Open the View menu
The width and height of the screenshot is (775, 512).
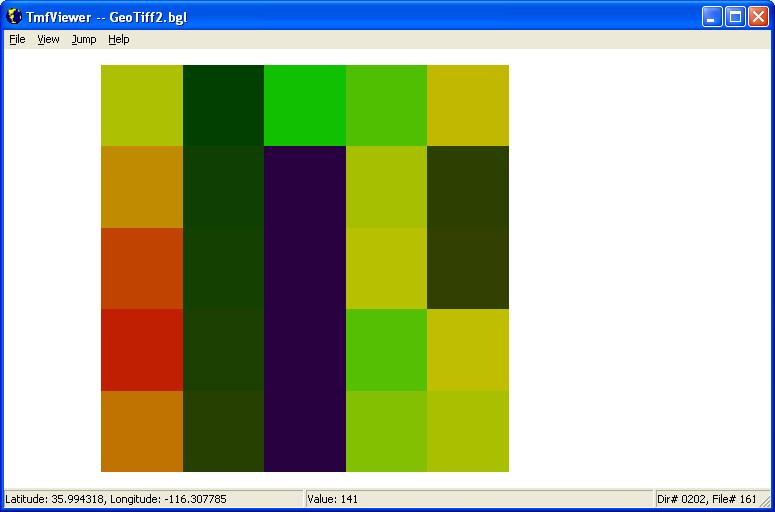click(x=48, y=40)
